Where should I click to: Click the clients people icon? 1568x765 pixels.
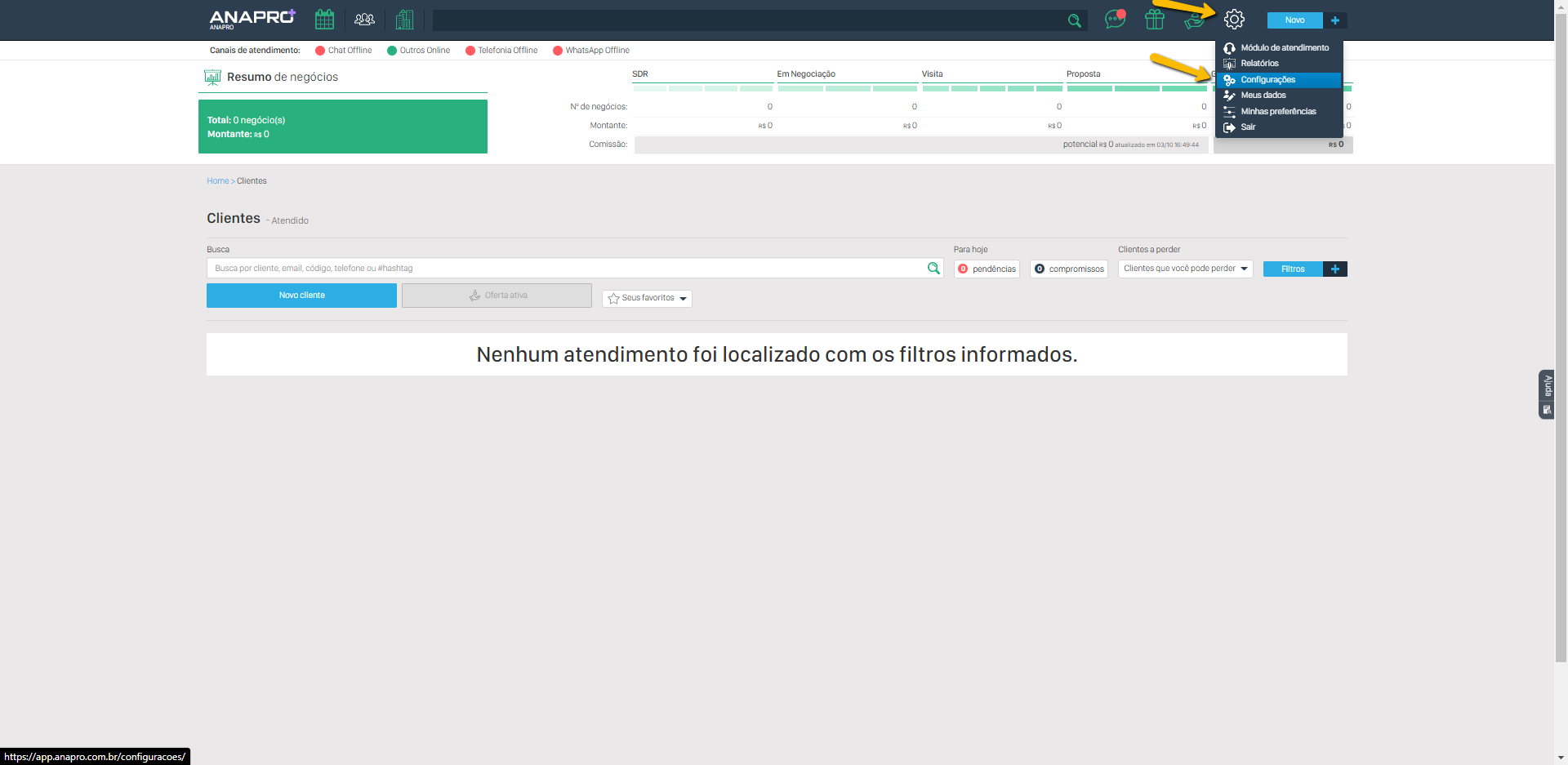click(364, 20)
